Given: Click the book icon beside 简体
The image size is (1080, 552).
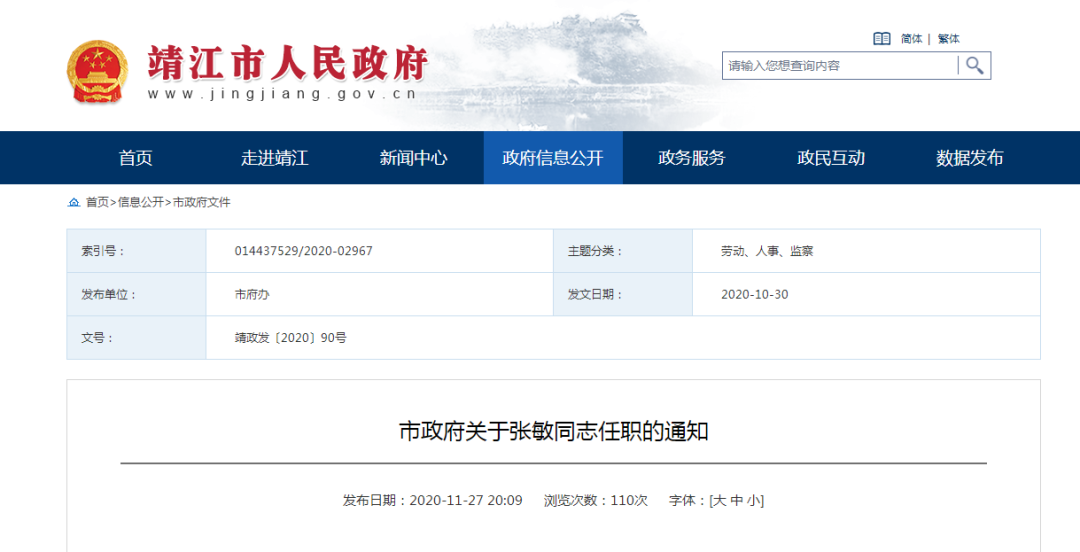Looking at the screenshot, I should tap(882, 39).
